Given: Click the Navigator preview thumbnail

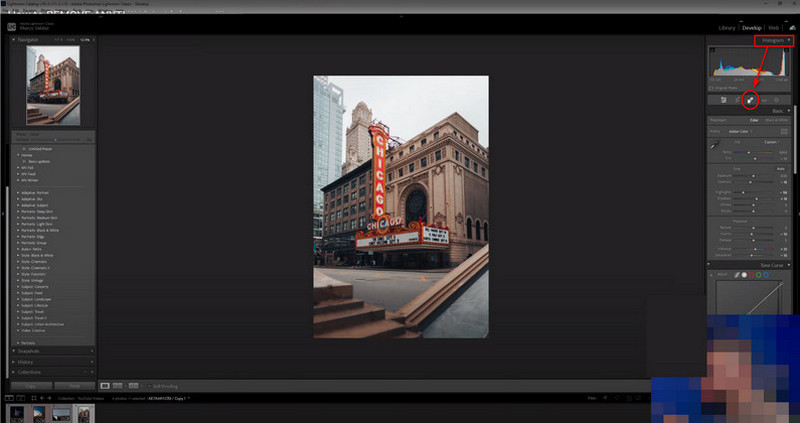Looking at the screenshot, I should click(53, 85).
